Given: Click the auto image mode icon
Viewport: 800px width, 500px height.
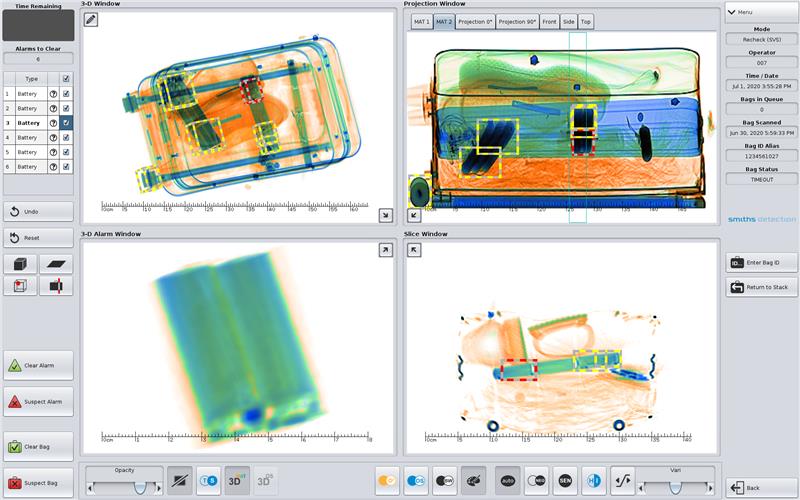Looking at the screenshot, I should click(x=507, y=481).
